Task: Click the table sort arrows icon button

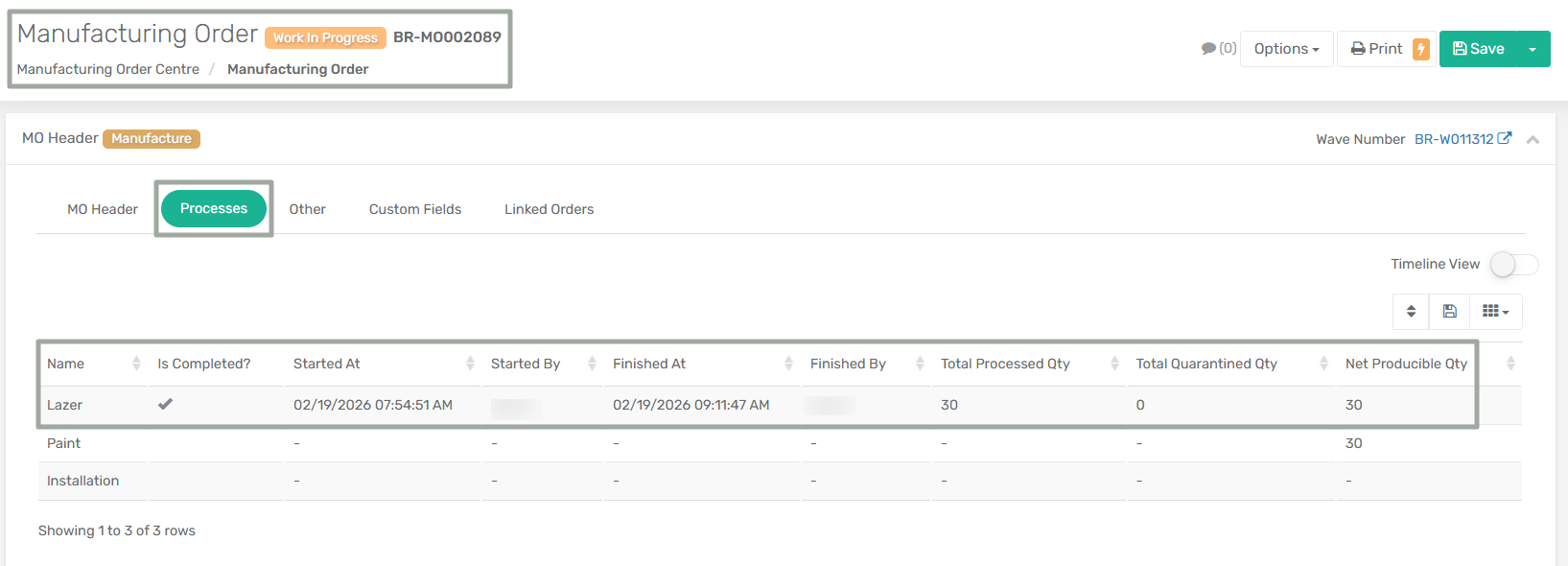Action: coord(1411,311)
